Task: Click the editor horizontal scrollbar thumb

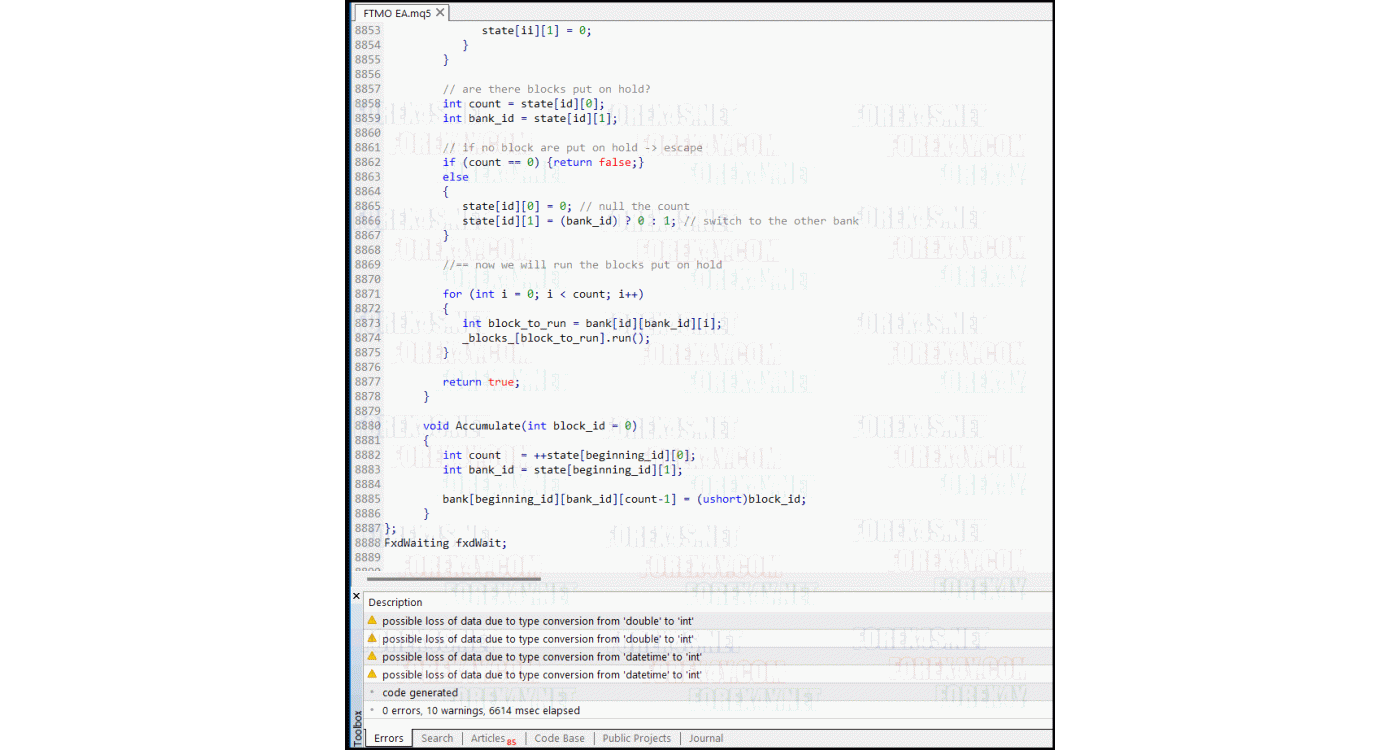Action: point(455,578)
